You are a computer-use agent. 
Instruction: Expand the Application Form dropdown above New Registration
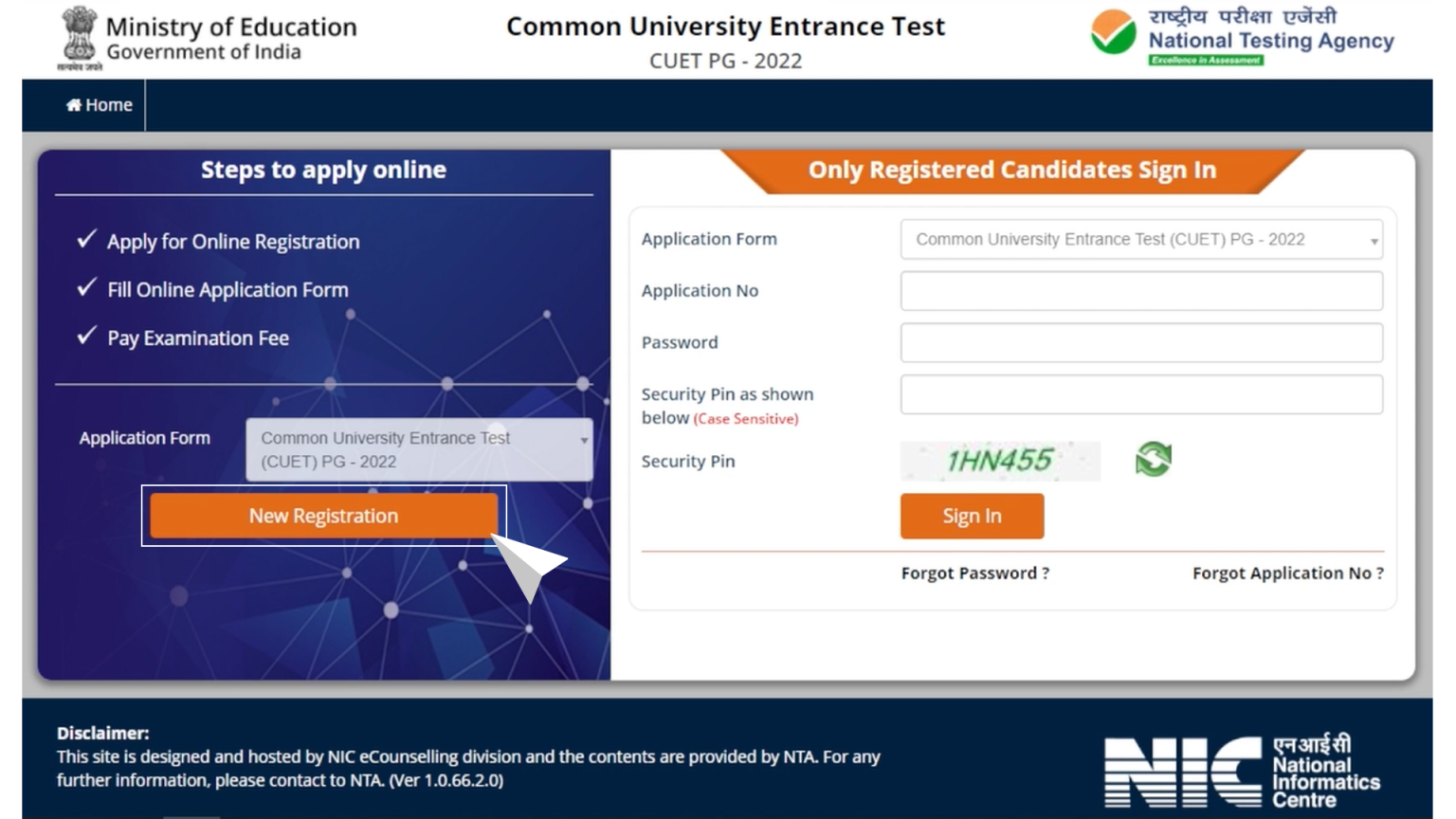click(x=419, y=449)
